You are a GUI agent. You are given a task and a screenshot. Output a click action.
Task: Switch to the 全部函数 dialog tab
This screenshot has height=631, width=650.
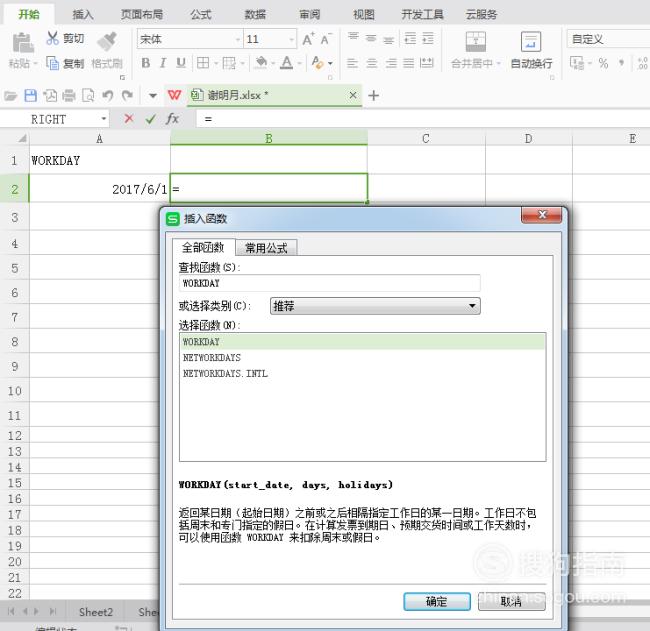click(x=203, y=248)
